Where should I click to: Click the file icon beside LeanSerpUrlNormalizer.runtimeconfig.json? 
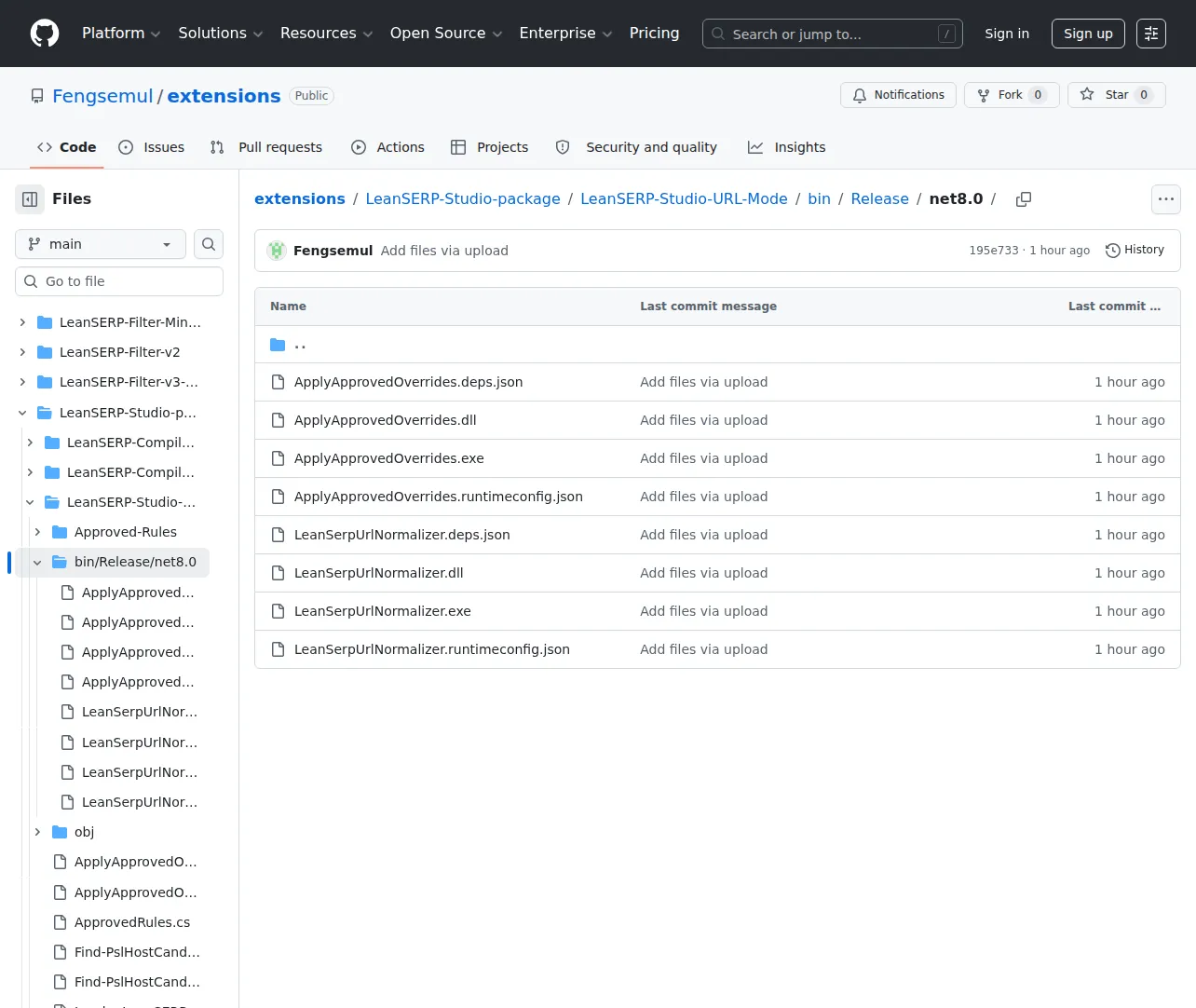coord(278,649)
